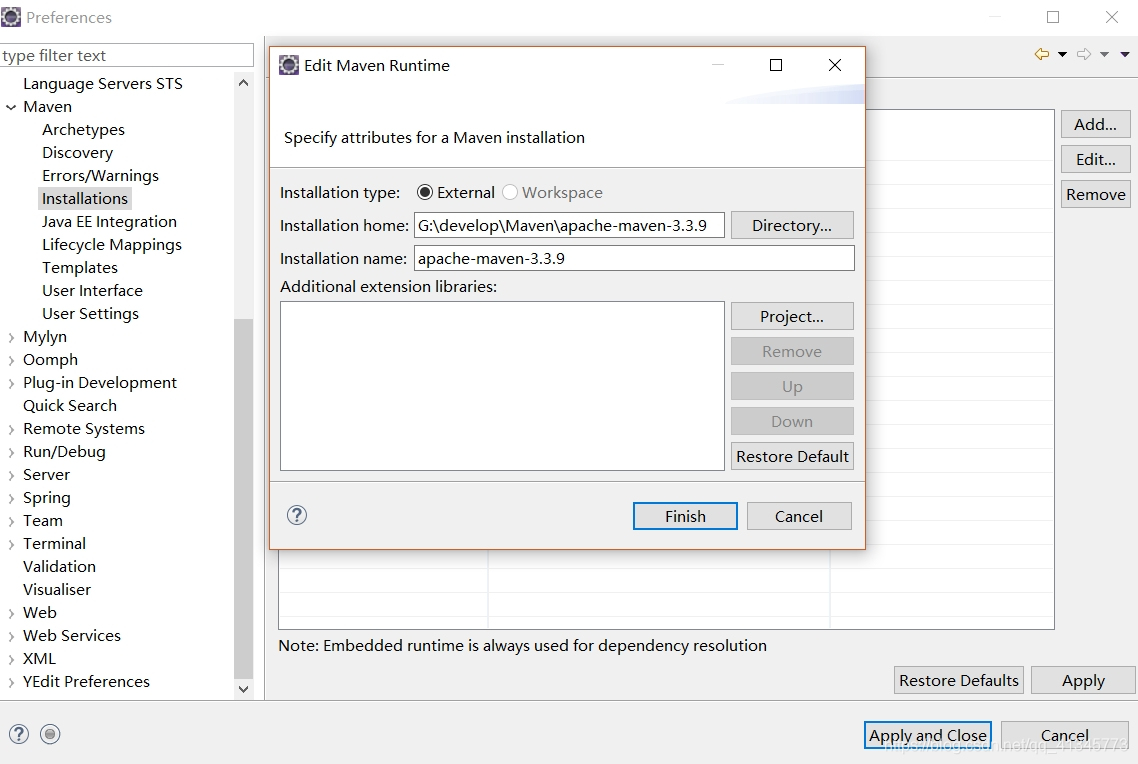
Task: Focus the Installation home path field
Action: tap(570, 226)
